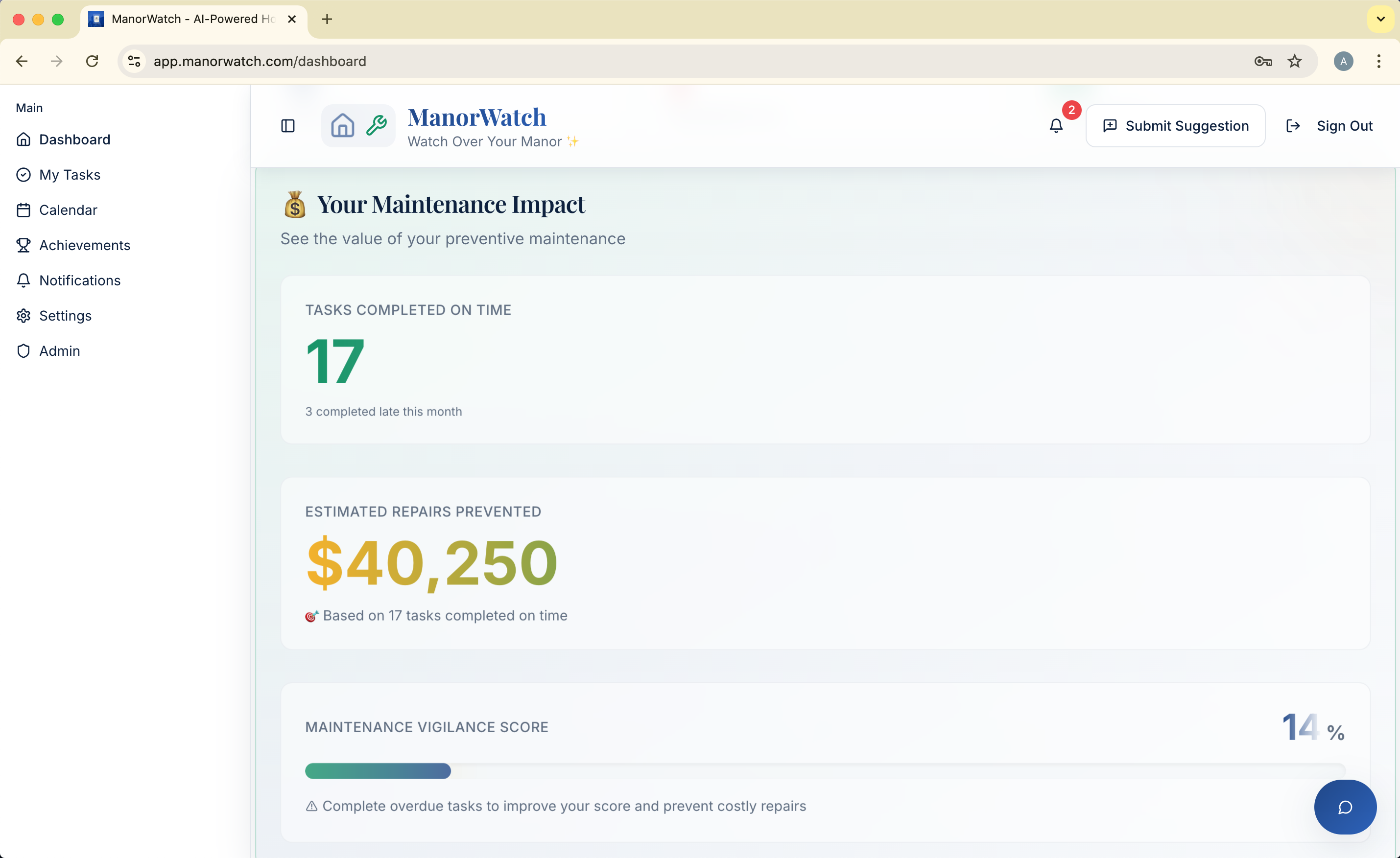Image resolution: width=1400 pixels, height=858 pixels.
Task: Open the notifications bell with badge
Action: pos(1056,125)
